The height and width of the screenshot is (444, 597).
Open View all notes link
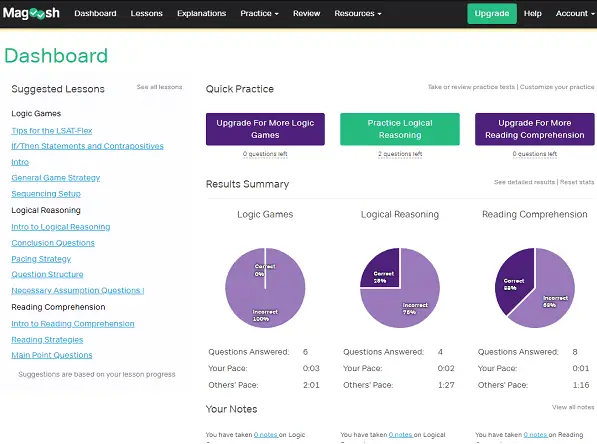coord(573,407)
